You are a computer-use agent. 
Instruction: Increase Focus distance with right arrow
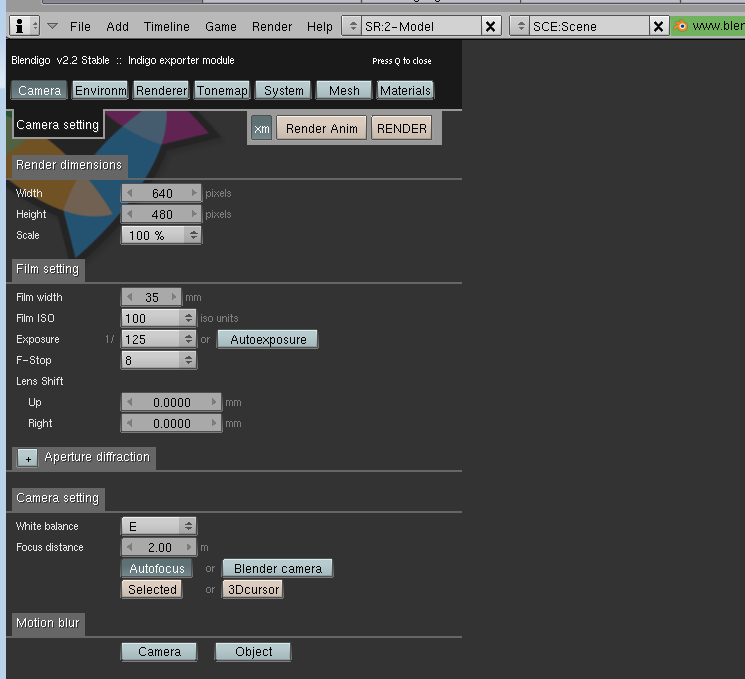pyautogui.click(x=189, y=547)
